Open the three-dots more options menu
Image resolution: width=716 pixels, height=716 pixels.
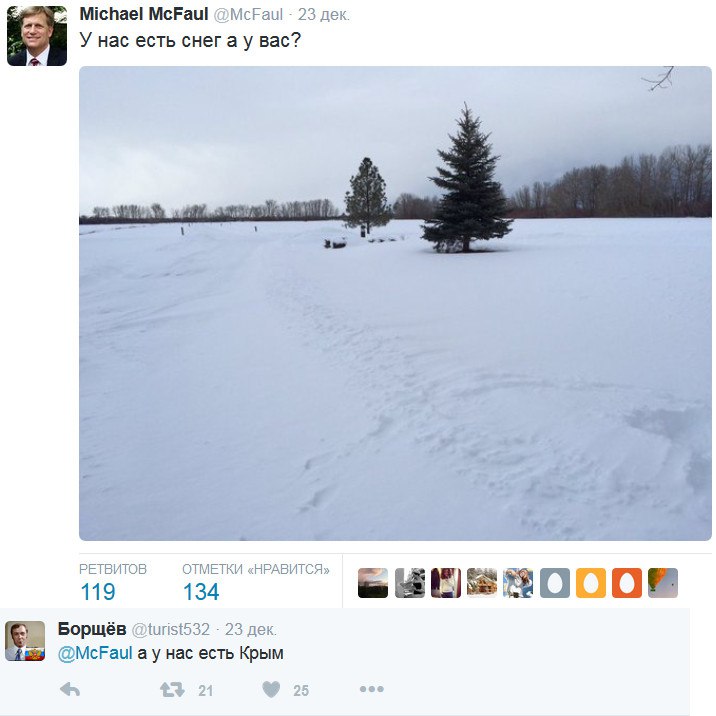pyautogui.click(x=371, y=689)
